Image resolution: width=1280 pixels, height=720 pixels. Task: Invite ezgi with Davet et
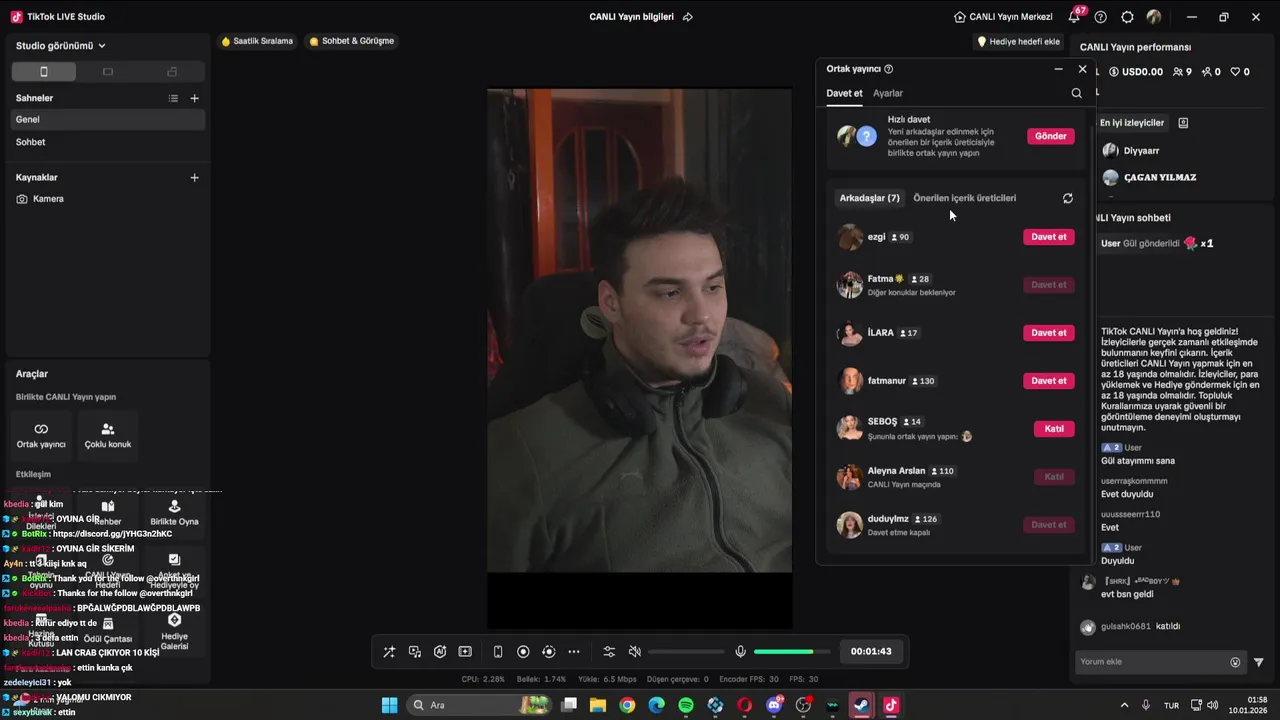coord(1049,237)
